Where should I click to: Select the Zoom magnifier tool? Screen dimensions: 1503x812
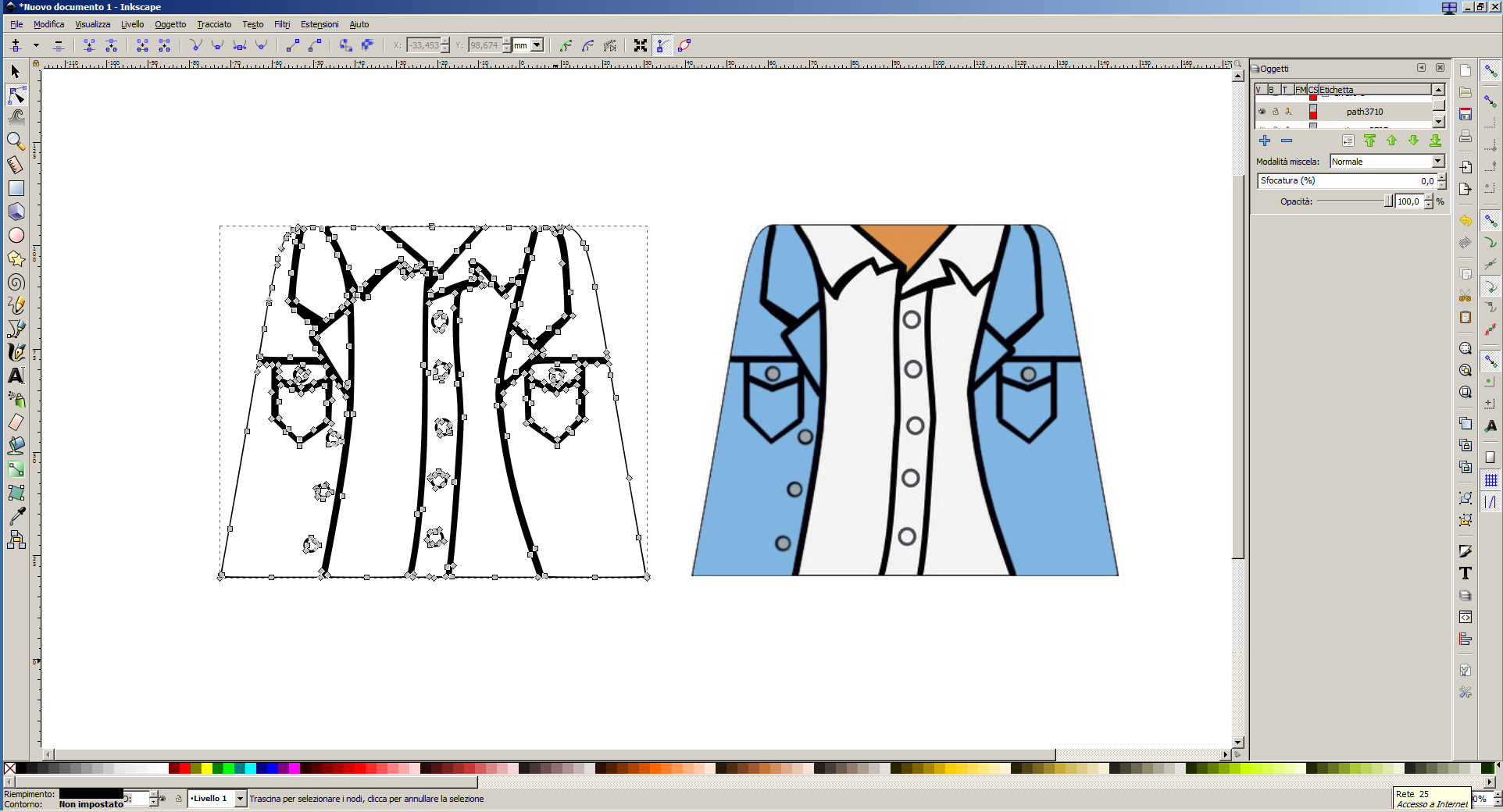point(16,141)
